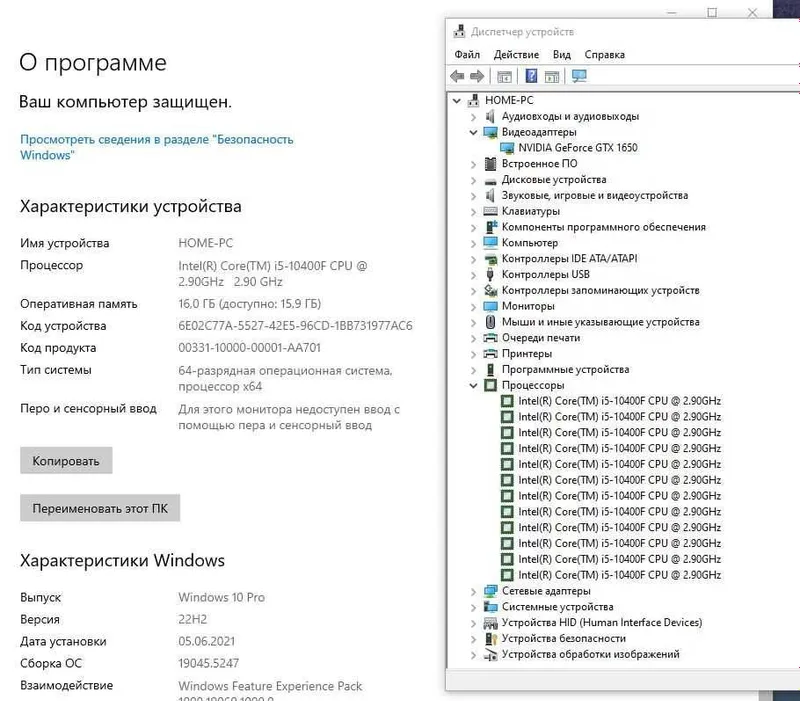Click the HOME-PC root computer icon
The width and height of the screenshot is (800, 701).
click(x=473, y=100)
